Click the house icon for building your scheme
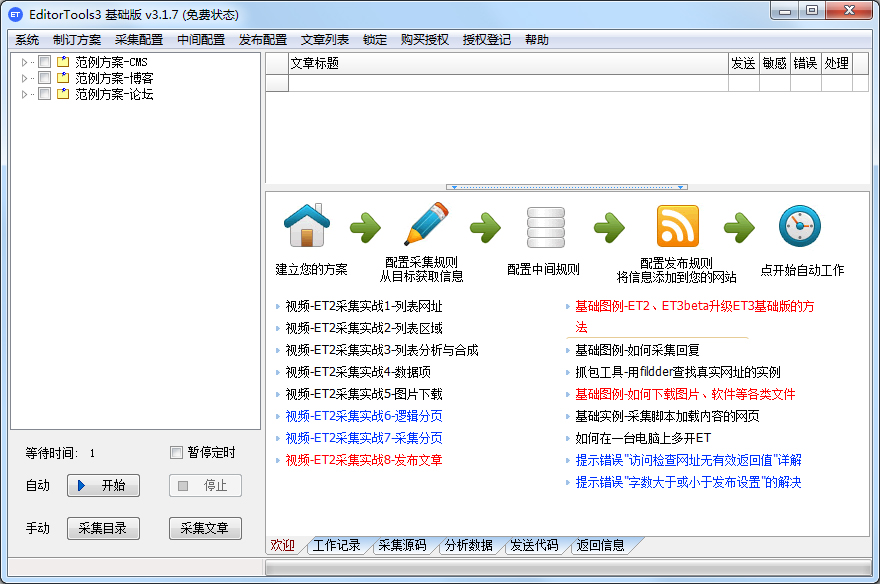This screenshot has width=880, height=584. click(x=307, y=226)
